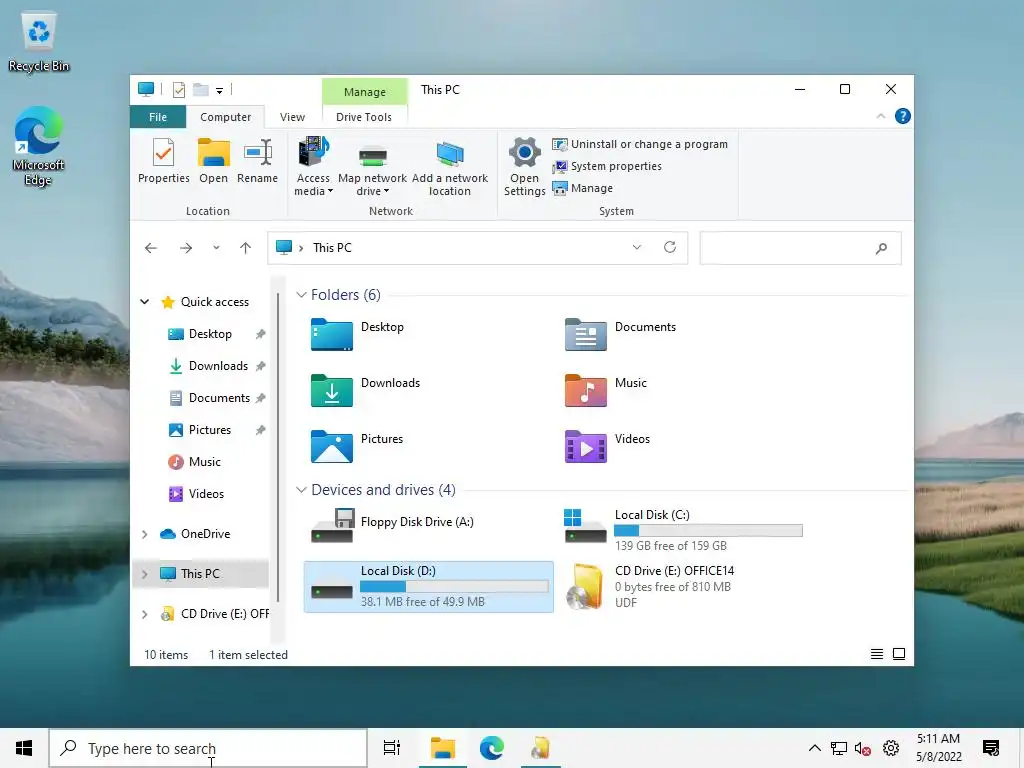Switch to the Details view layout button
This screenshot has height=768, width=1024.
click(877, 654)
